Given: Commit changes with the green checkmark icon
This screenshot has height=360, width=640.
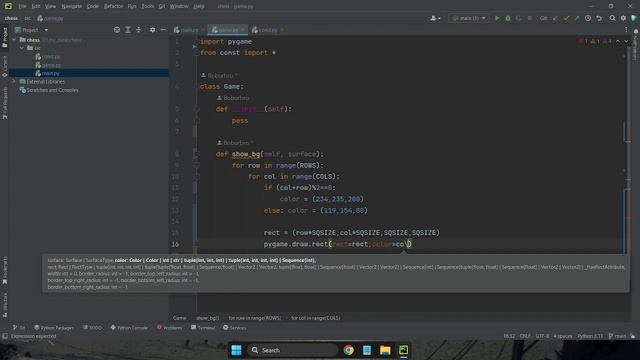Looking at the screenshot, I should tap(566, 18).
